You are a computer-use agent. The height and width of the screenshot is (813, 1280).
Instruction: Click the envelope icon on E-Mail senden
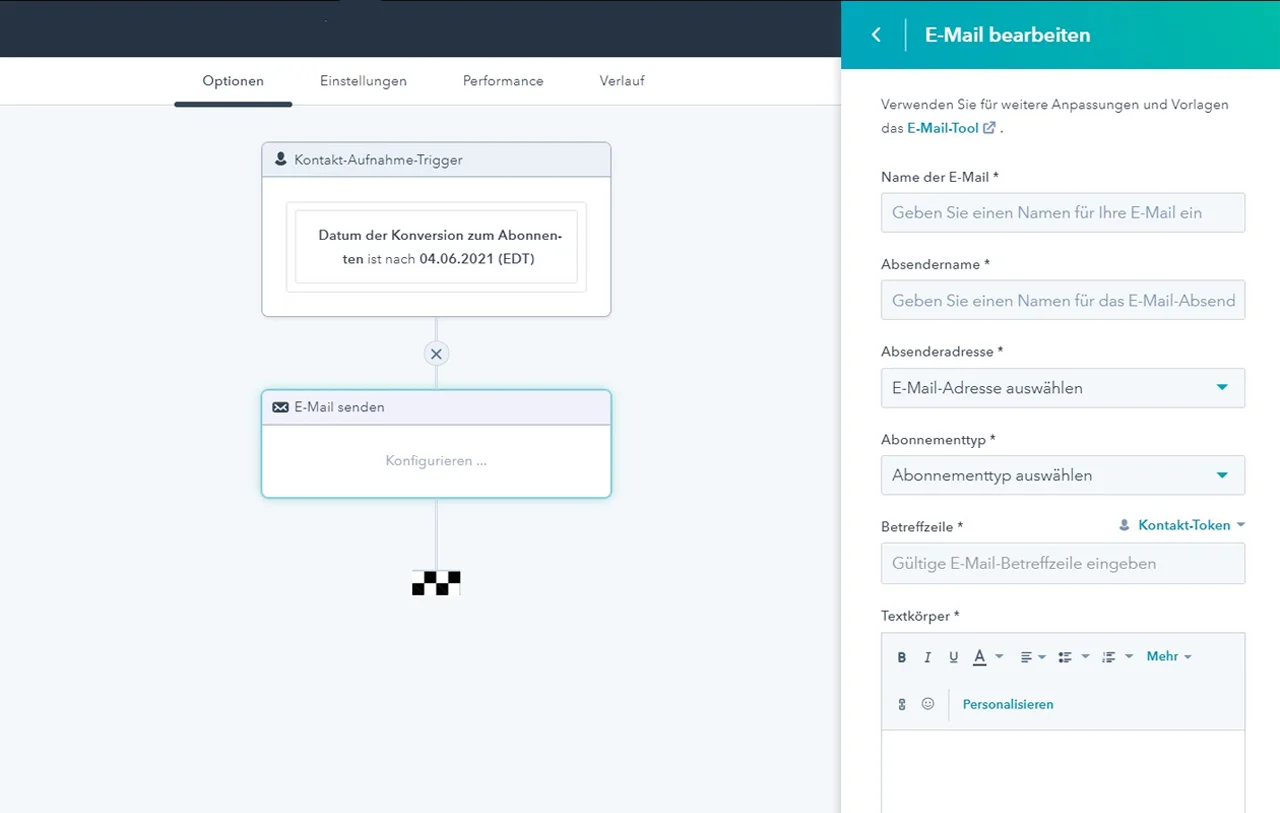(x=280, y=408)
